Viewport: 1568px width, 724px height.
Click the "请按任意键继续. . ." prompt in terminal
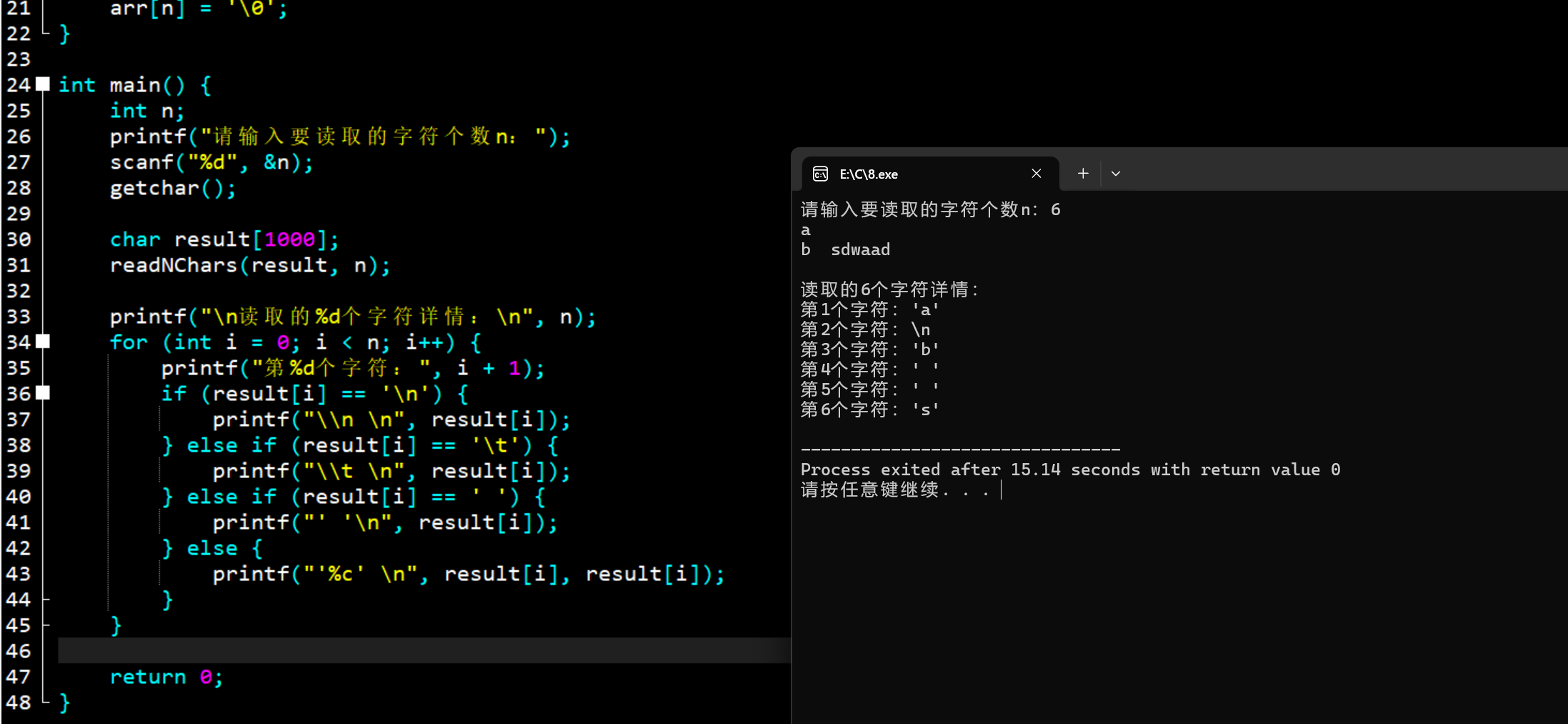pos(896,490)
